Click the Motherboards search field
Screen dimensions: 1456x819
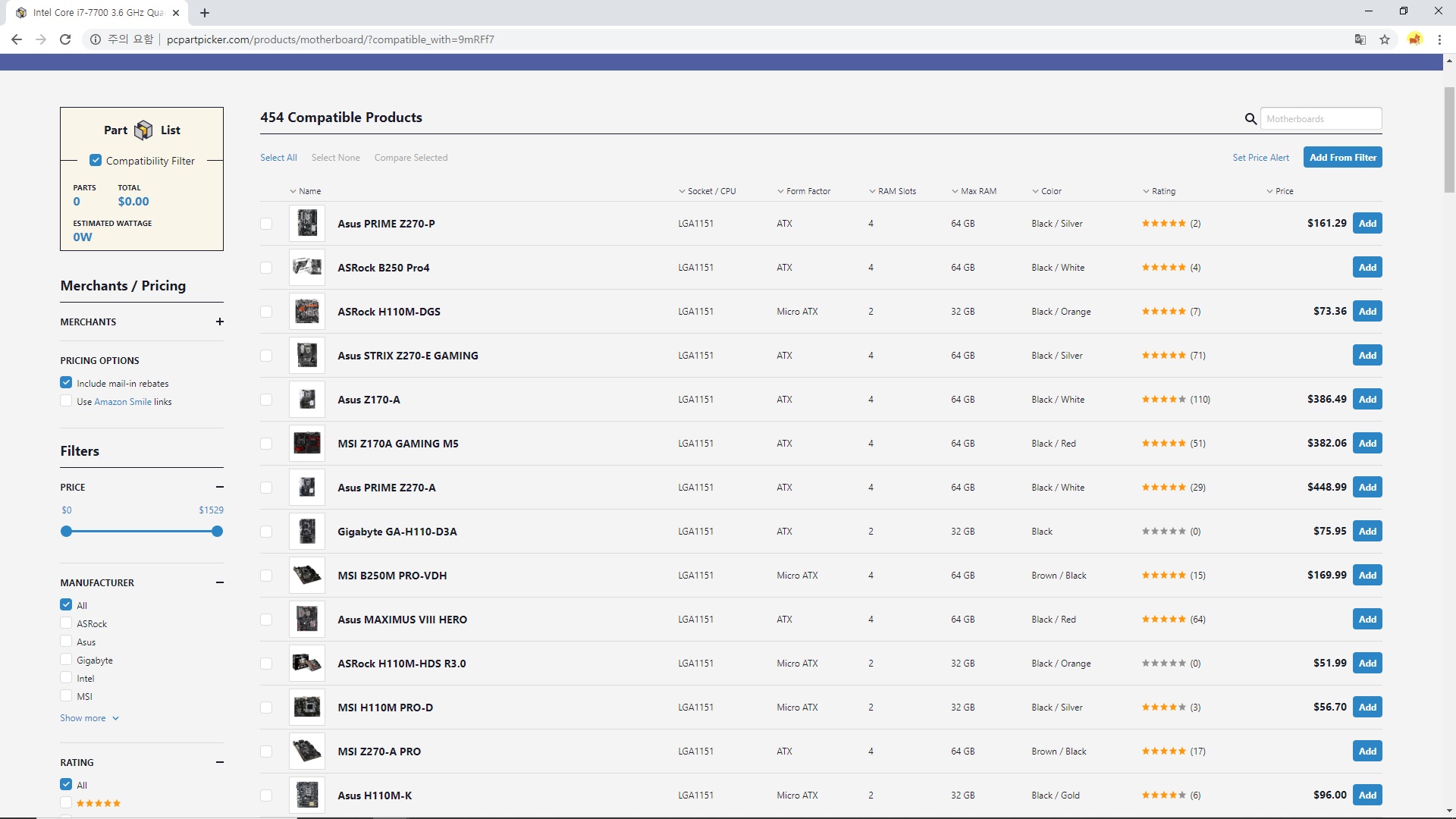tap(1321, 119)
